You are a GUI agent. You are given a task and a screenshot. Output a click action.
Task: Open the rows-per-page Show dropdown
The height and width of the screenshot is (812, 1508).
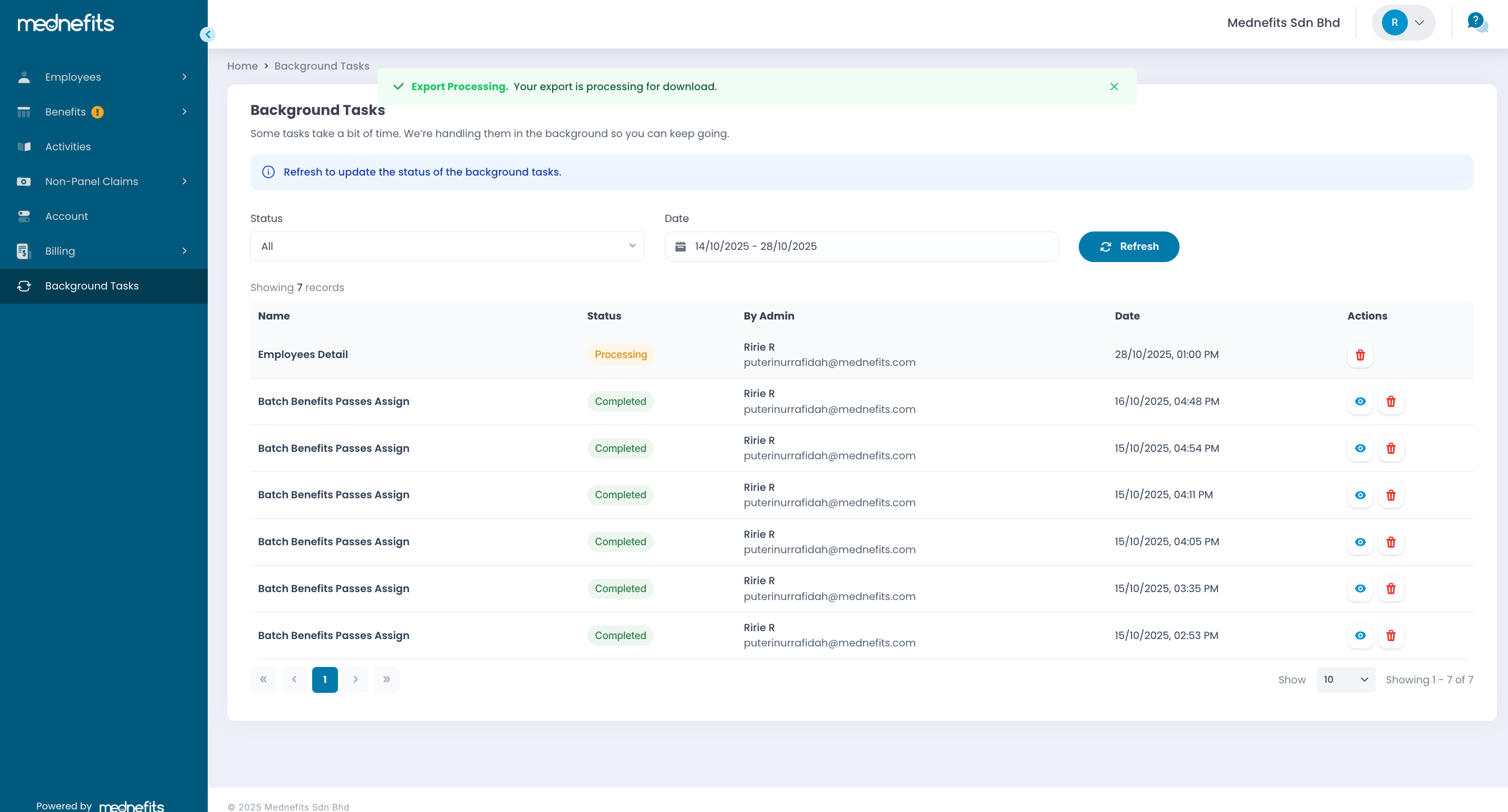(1345, 680)
